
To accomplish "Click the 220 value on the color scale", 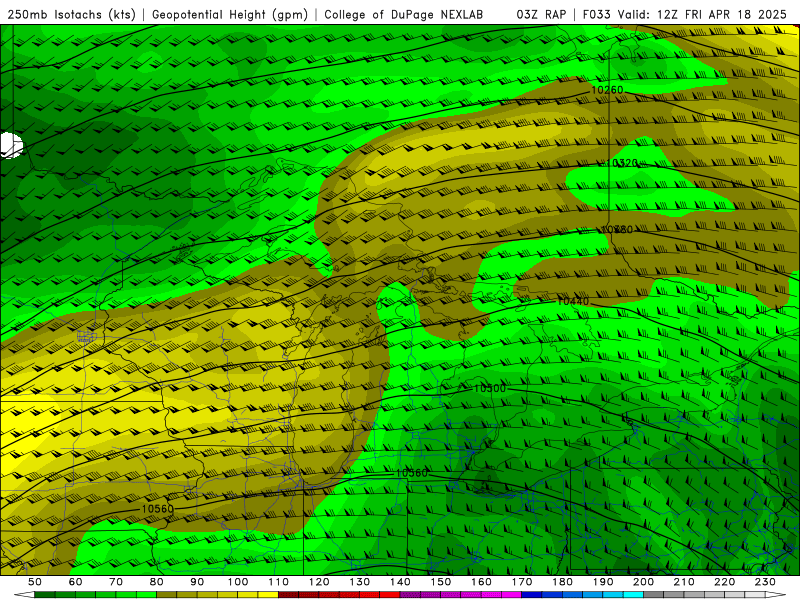I will pyautogui.click(x=724, y=582).
